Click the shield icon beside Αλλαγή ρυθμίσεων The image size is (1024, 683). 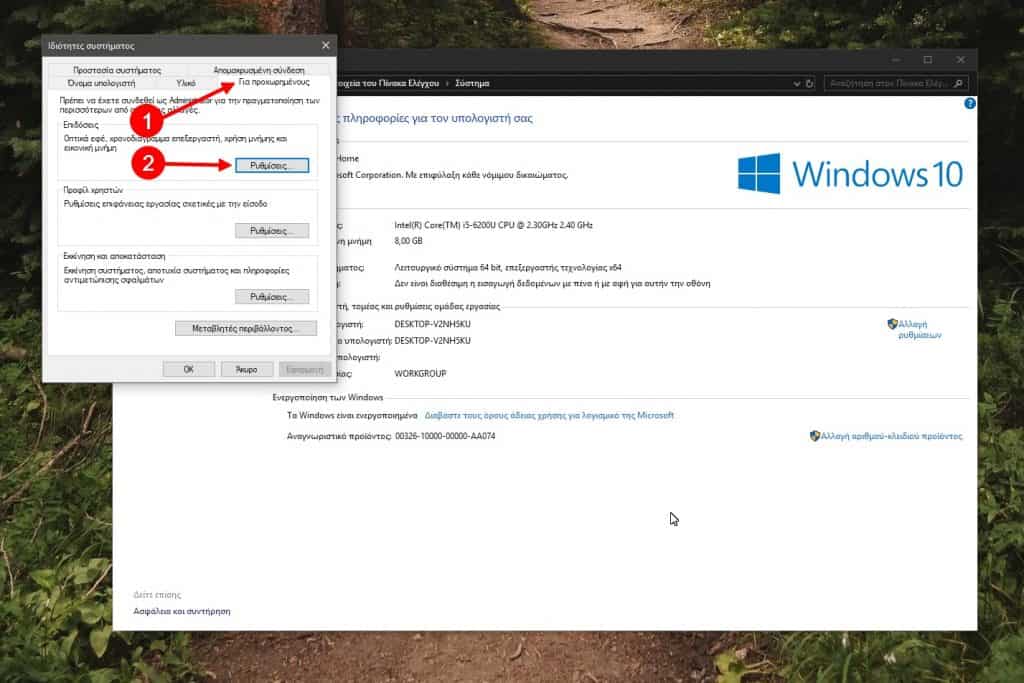pyautogui.click(x=892, y=324)
